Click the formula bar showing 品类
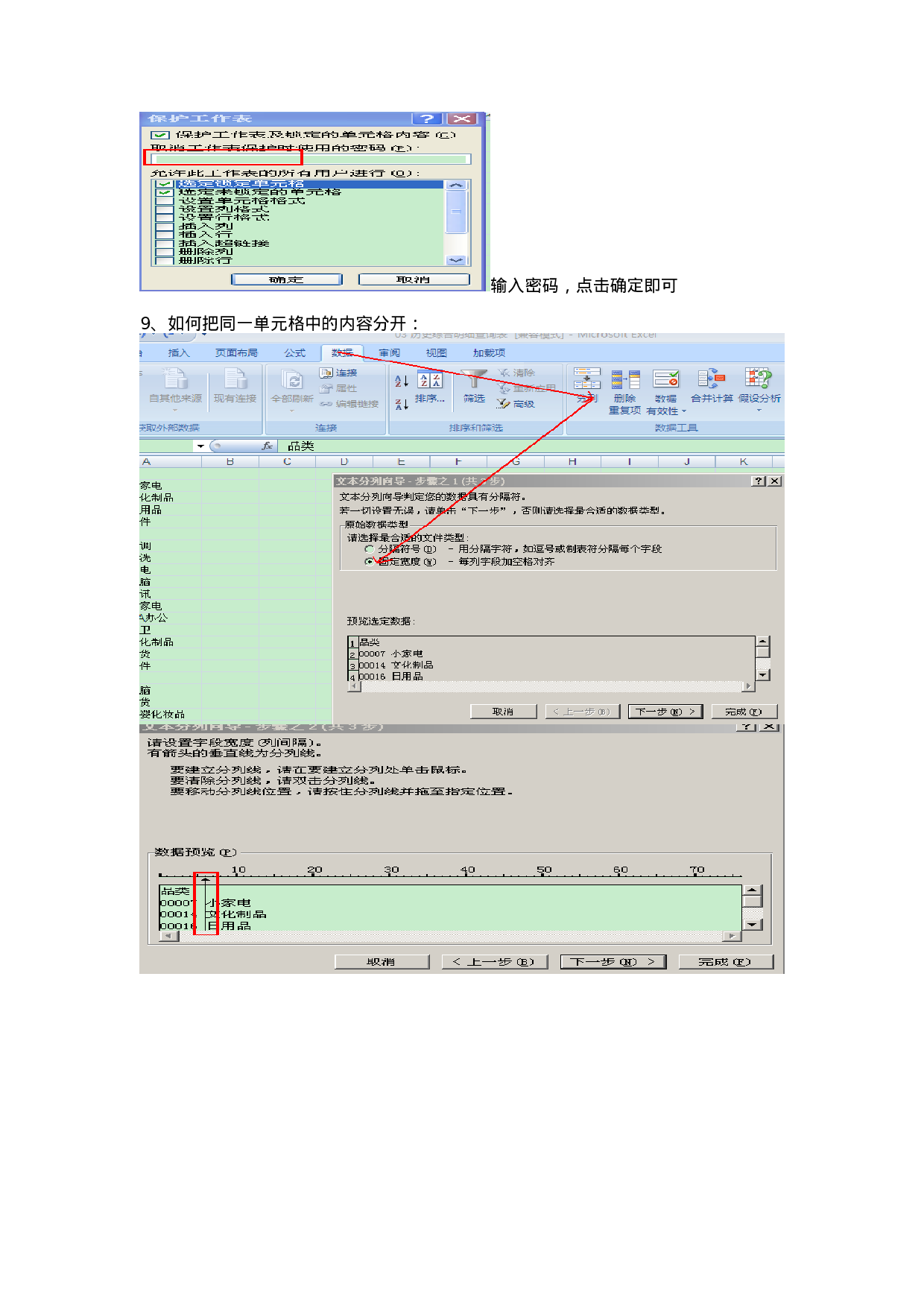 click(531, 446)
